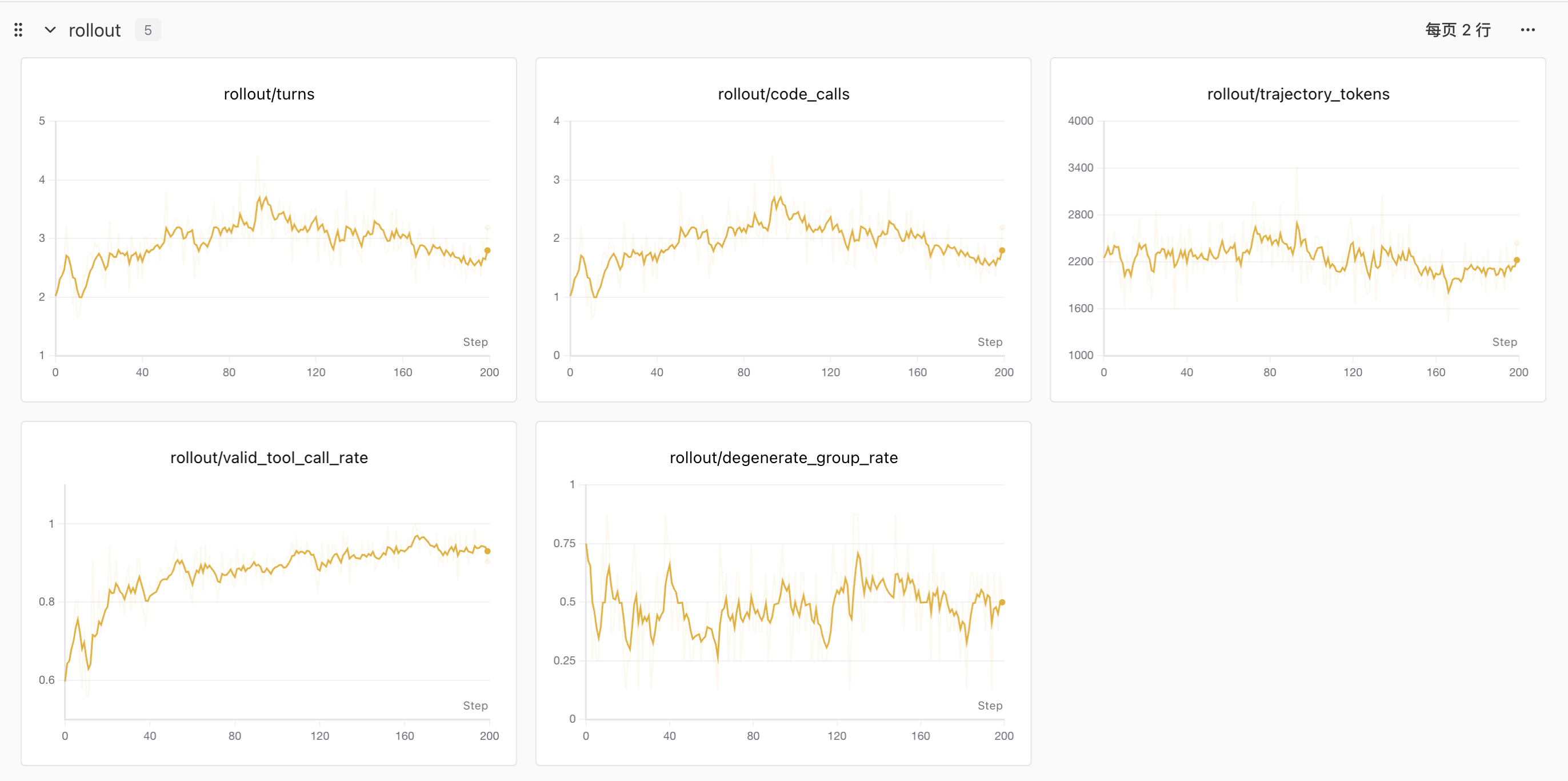Viewport: 1568px width, 781px height.
Task: Select the rollout/valid_tool_call_rate chart title
Action: 269,457
